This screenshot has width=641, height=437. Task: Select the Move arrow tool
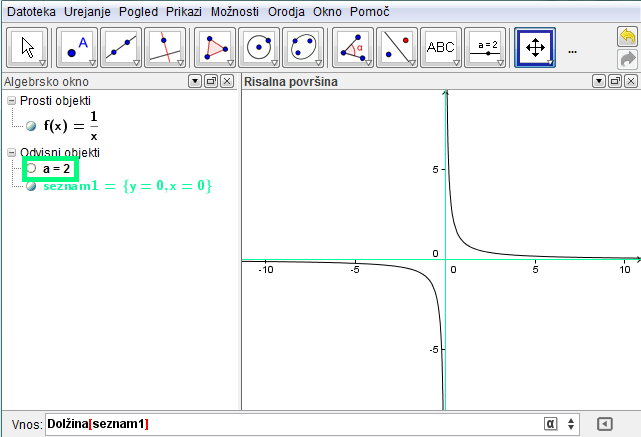[28, 47]
